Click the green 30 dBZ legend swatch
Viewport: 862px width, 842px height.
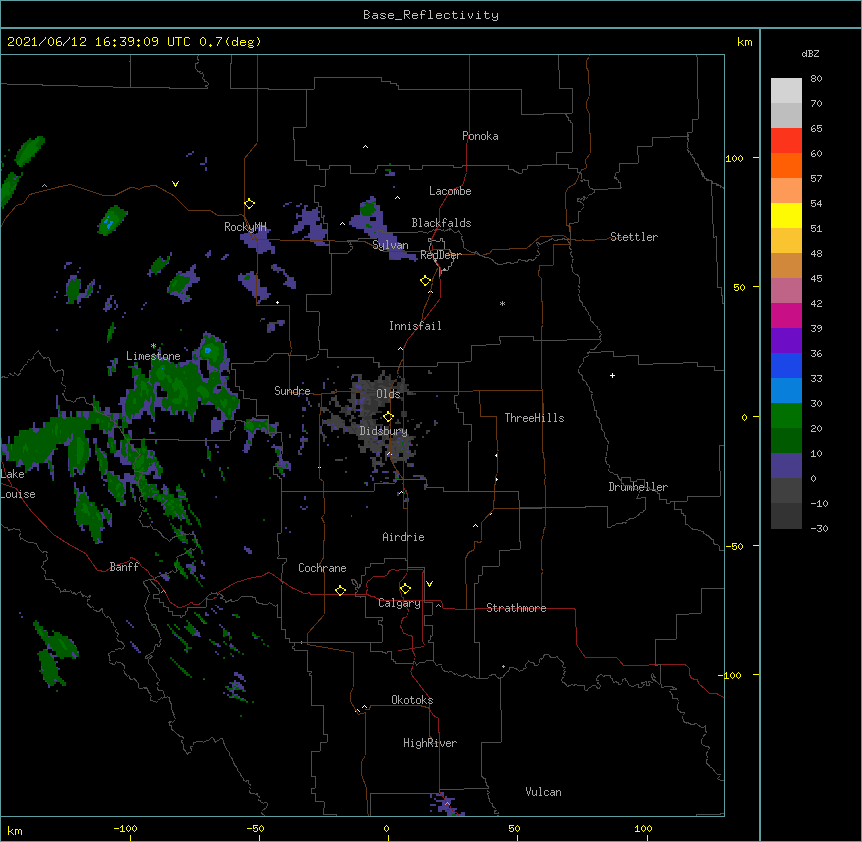point(786,416)
